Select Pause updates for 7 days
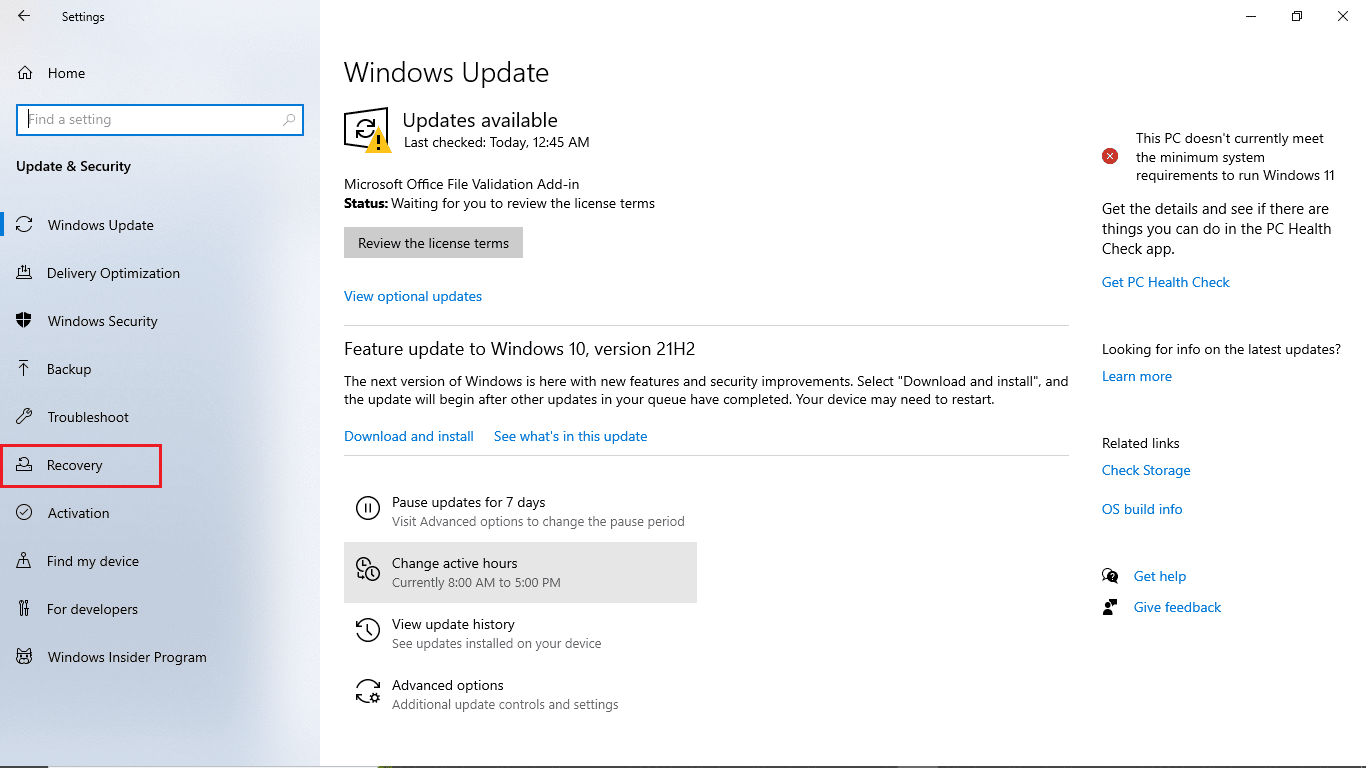The width and height of the screenshot is (1366, 768). (520, 511)
